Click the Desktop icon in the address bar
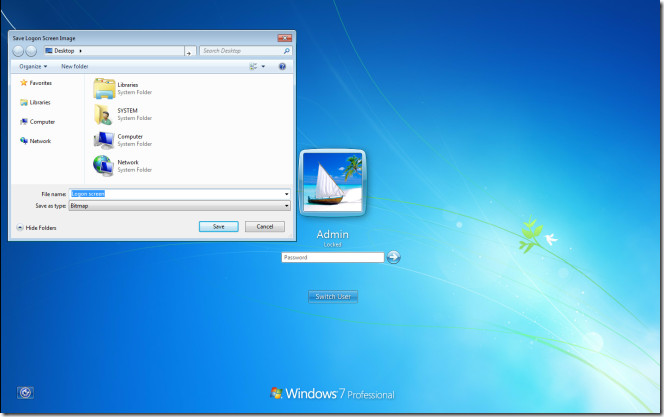 [49, 51]
